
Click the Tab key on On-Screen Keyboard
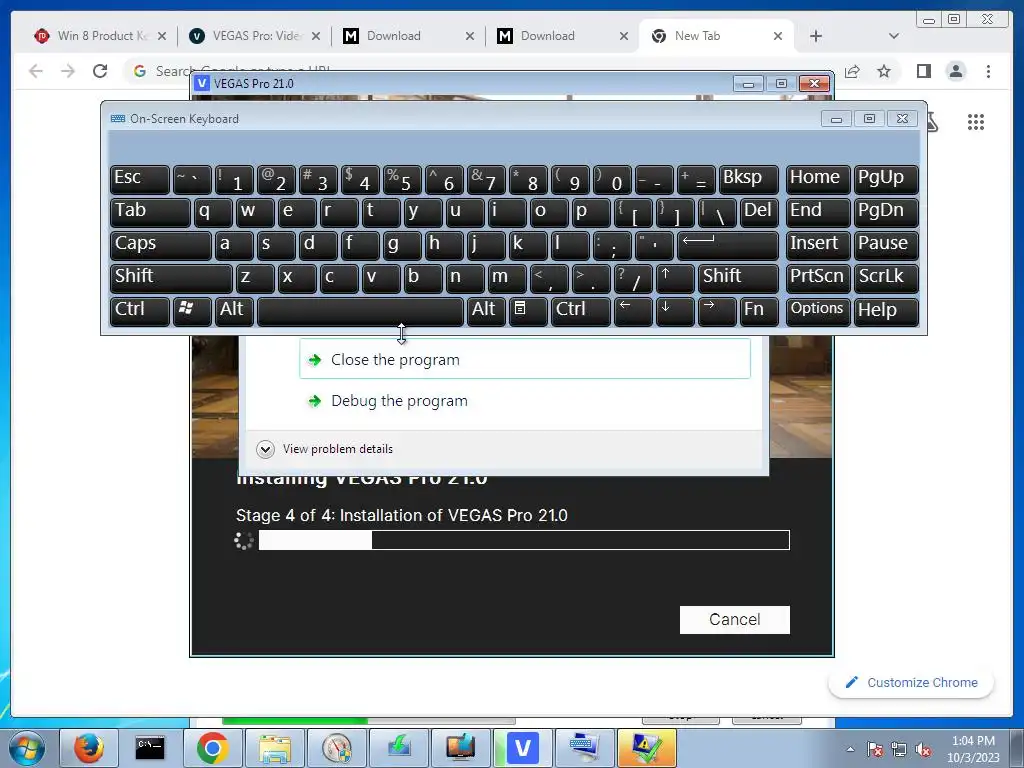pyautogui.click(x=150, y=212)
